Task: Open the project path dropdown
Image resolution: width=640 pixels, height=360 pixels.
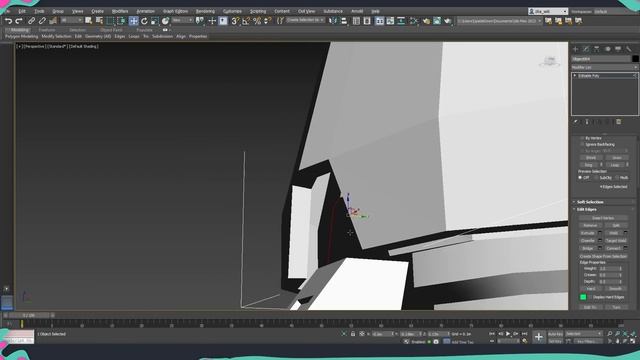Action: point(499,20)
